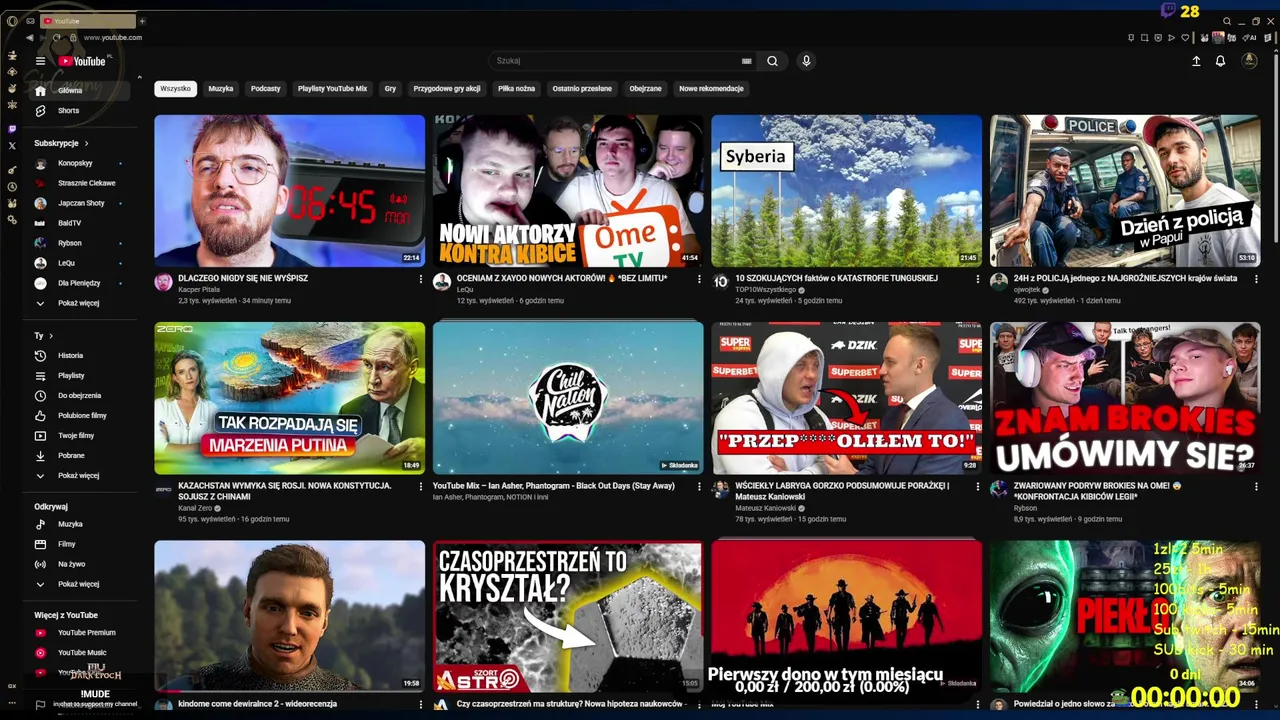Open the Syberia Tunguska video thumbnail
Image resolution: width=1280 pixels, height=720 pixels.
point(846,191)
